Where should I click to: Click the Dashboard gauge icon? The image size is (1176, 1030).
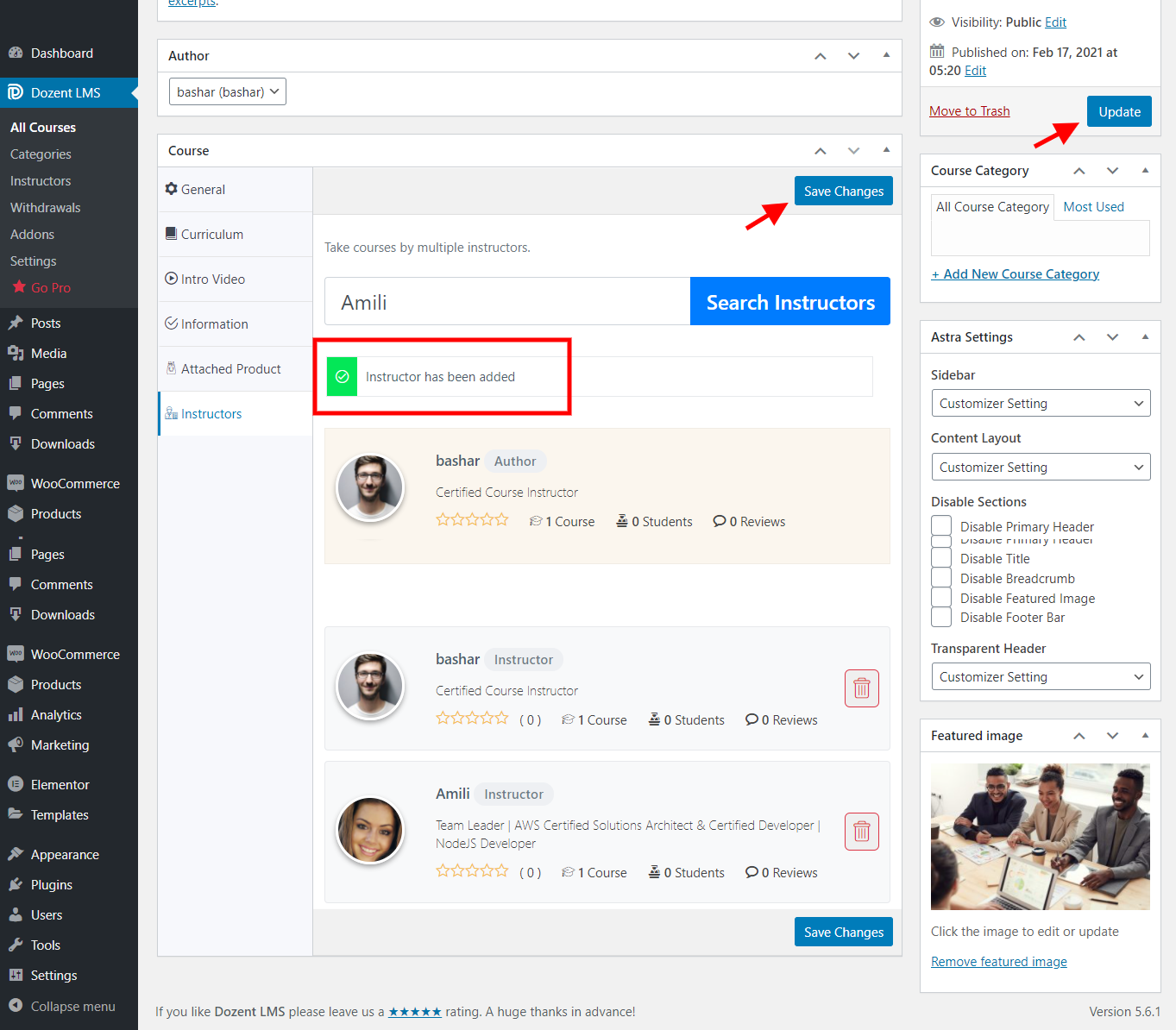(16, 53)
